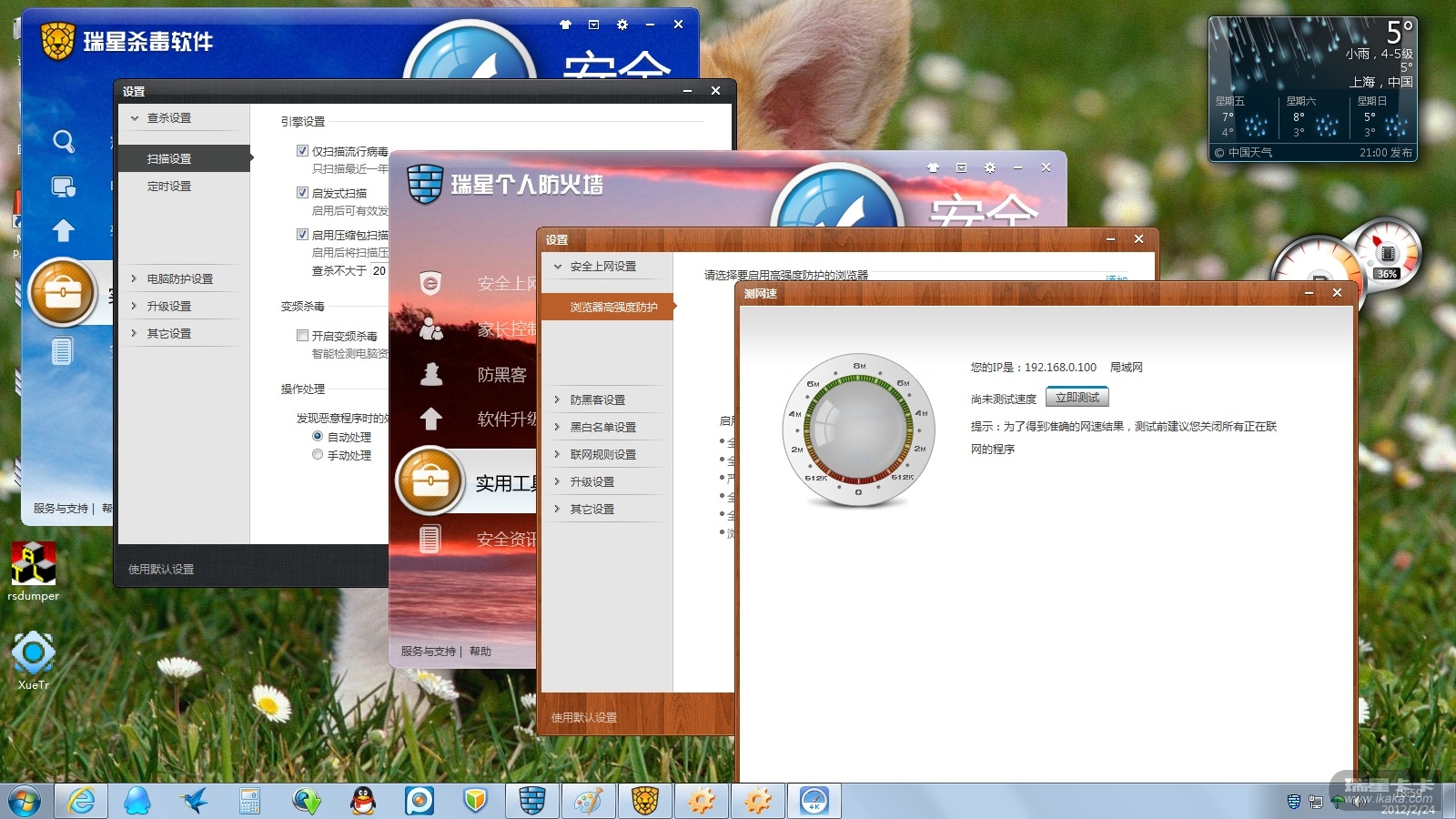1456x819 pixels.
Task: Open the speed test gauge taskbar icon
Action: pyautogui.click(x=814, y=801)
